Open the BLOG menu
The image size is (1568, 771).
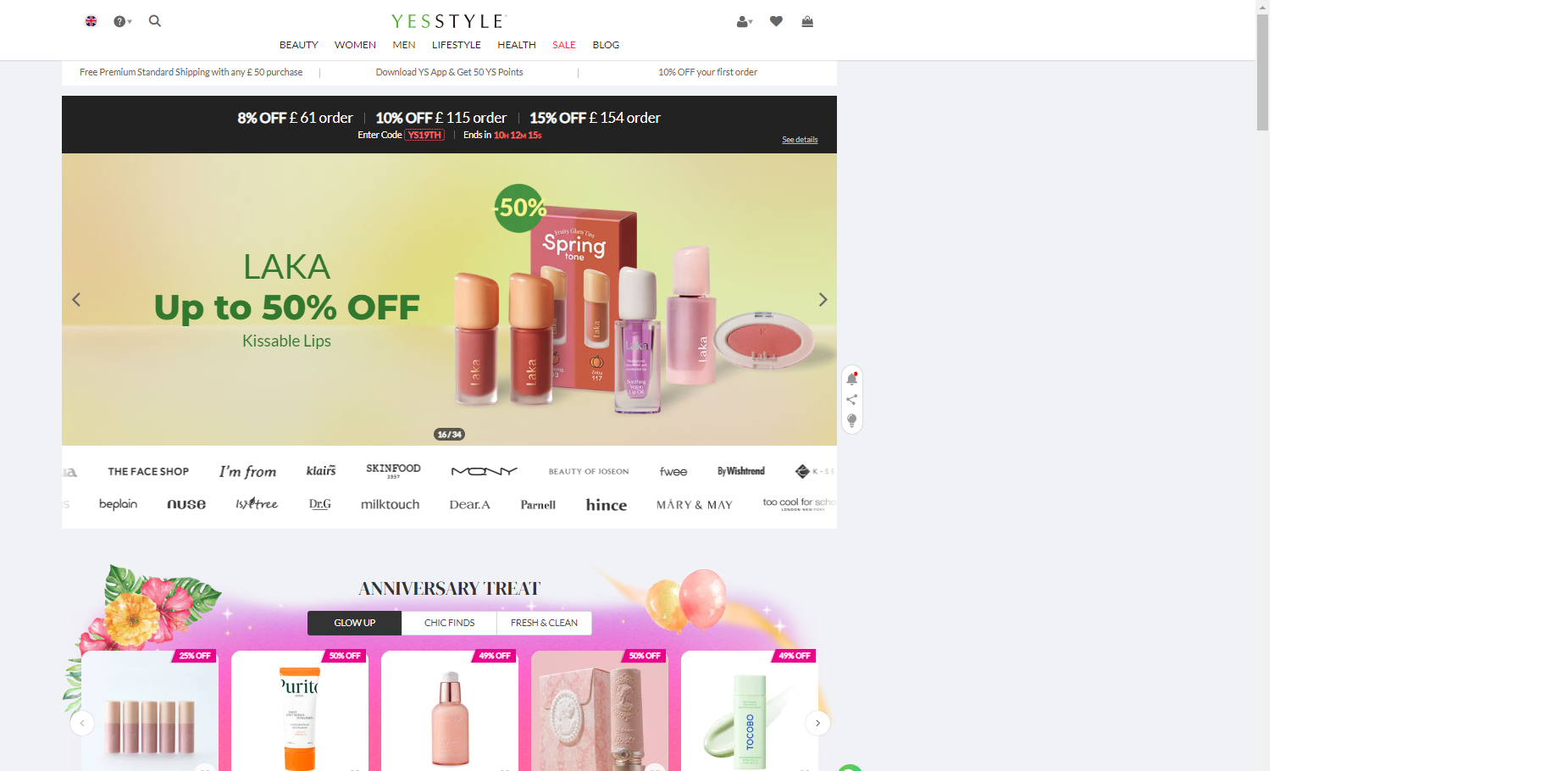pyautogui.click(x=606, y=45)
